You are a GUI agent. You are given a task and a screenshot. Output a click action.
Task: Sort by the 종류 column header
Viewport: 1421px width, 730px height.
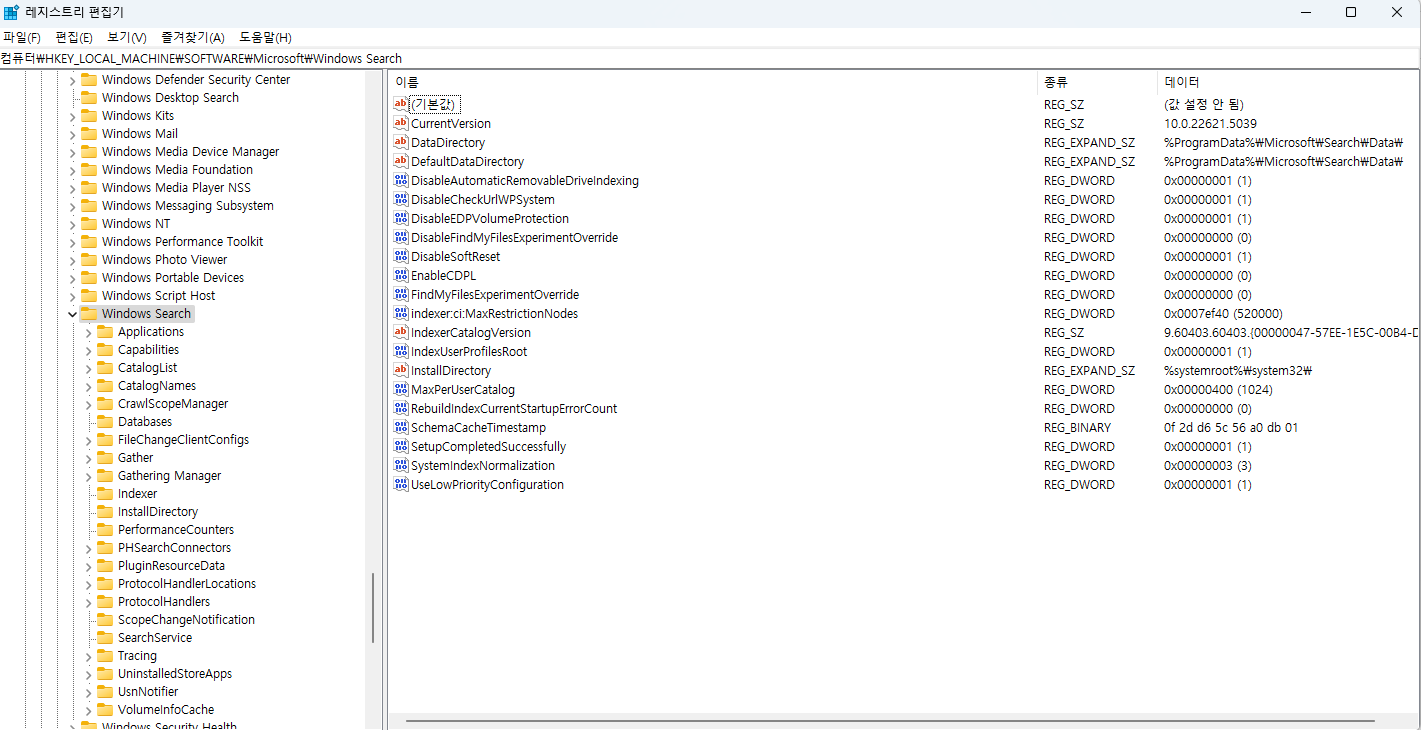(1097, 82)
